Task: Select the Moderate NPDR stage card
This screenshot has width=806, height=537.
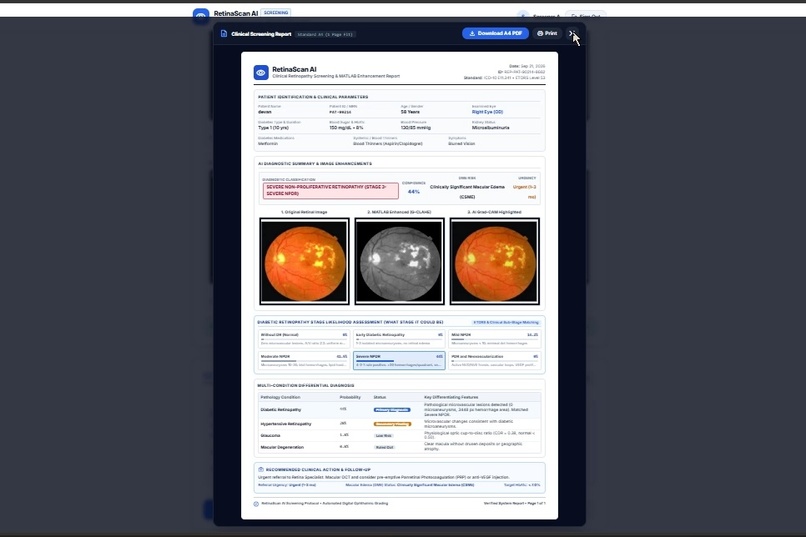Action: tap(304, 360)
